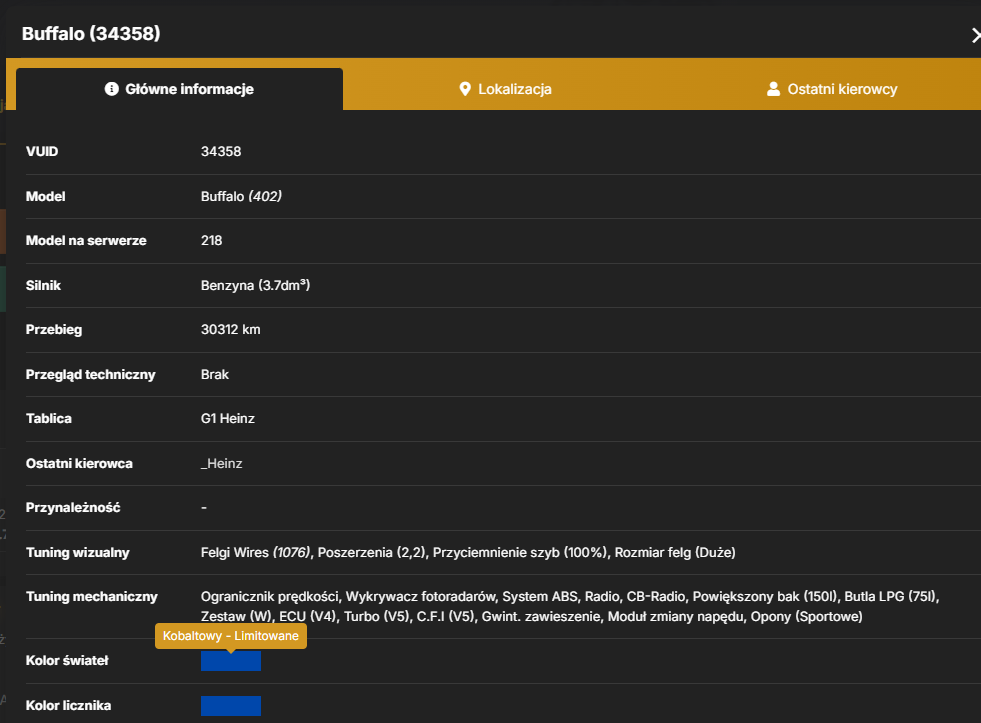Viewport: 981px width, 723px height.
Task: Click the Kolor świateł blue swatch
Action: pos(231,660)
